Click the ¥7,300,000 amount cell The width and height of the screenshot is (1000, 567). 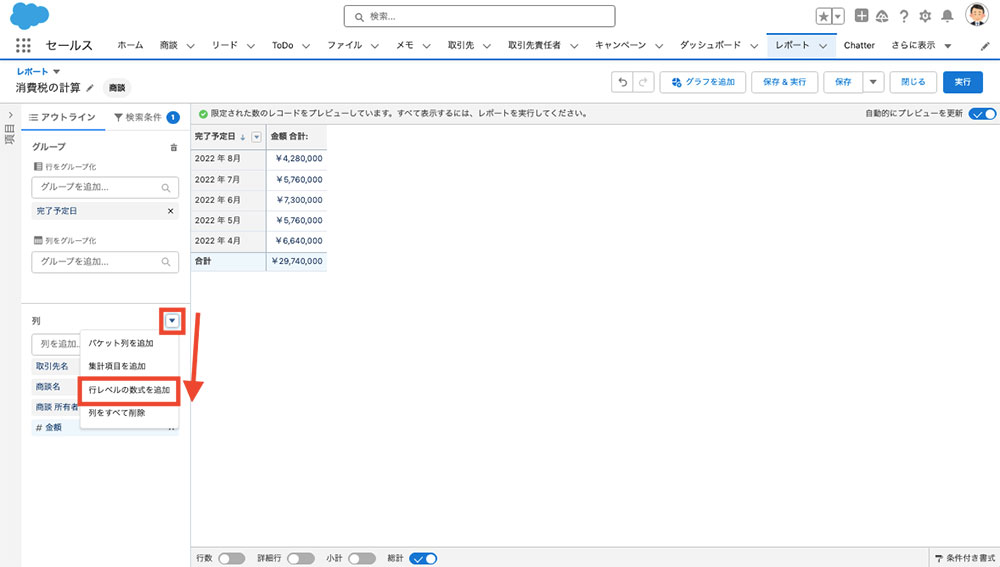297,200
